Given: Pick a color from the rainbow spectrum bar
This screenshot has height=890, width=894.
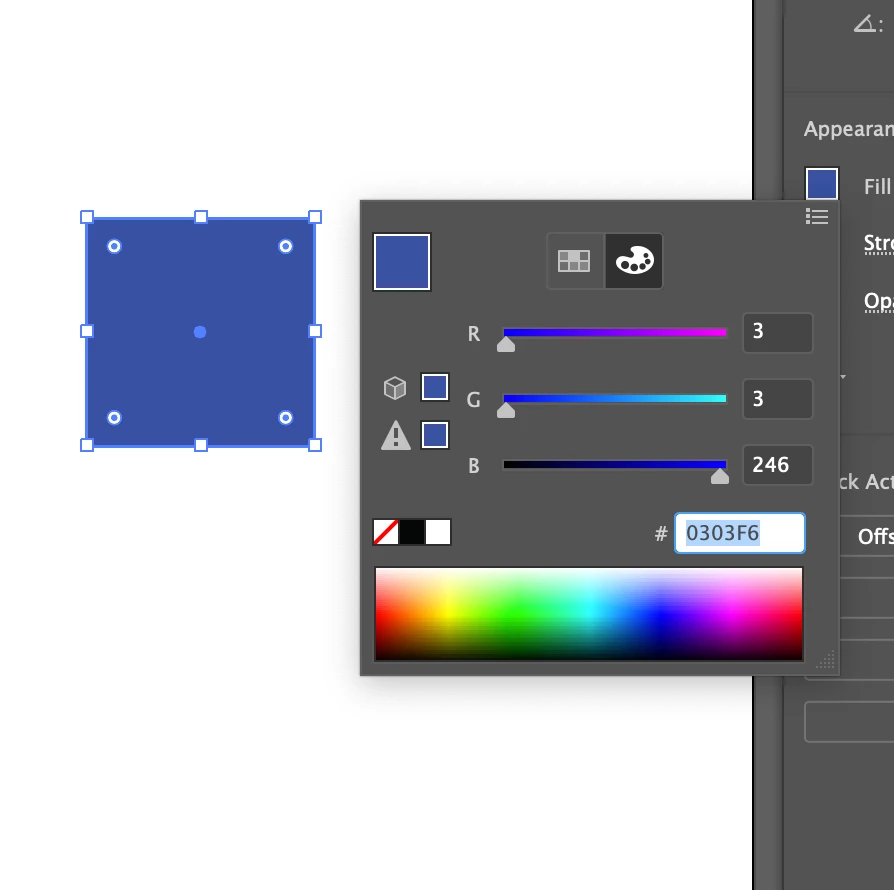Looking at the screenshot, I should [588, 613].
